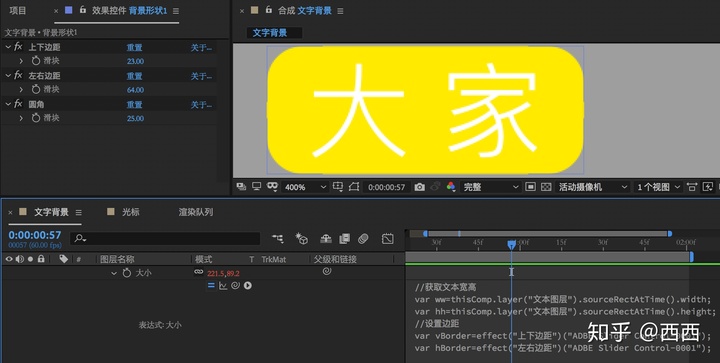This screenshot has height=363, width=720.
Task: Switch to the 项目 panel tab
Action: (18, 10)
